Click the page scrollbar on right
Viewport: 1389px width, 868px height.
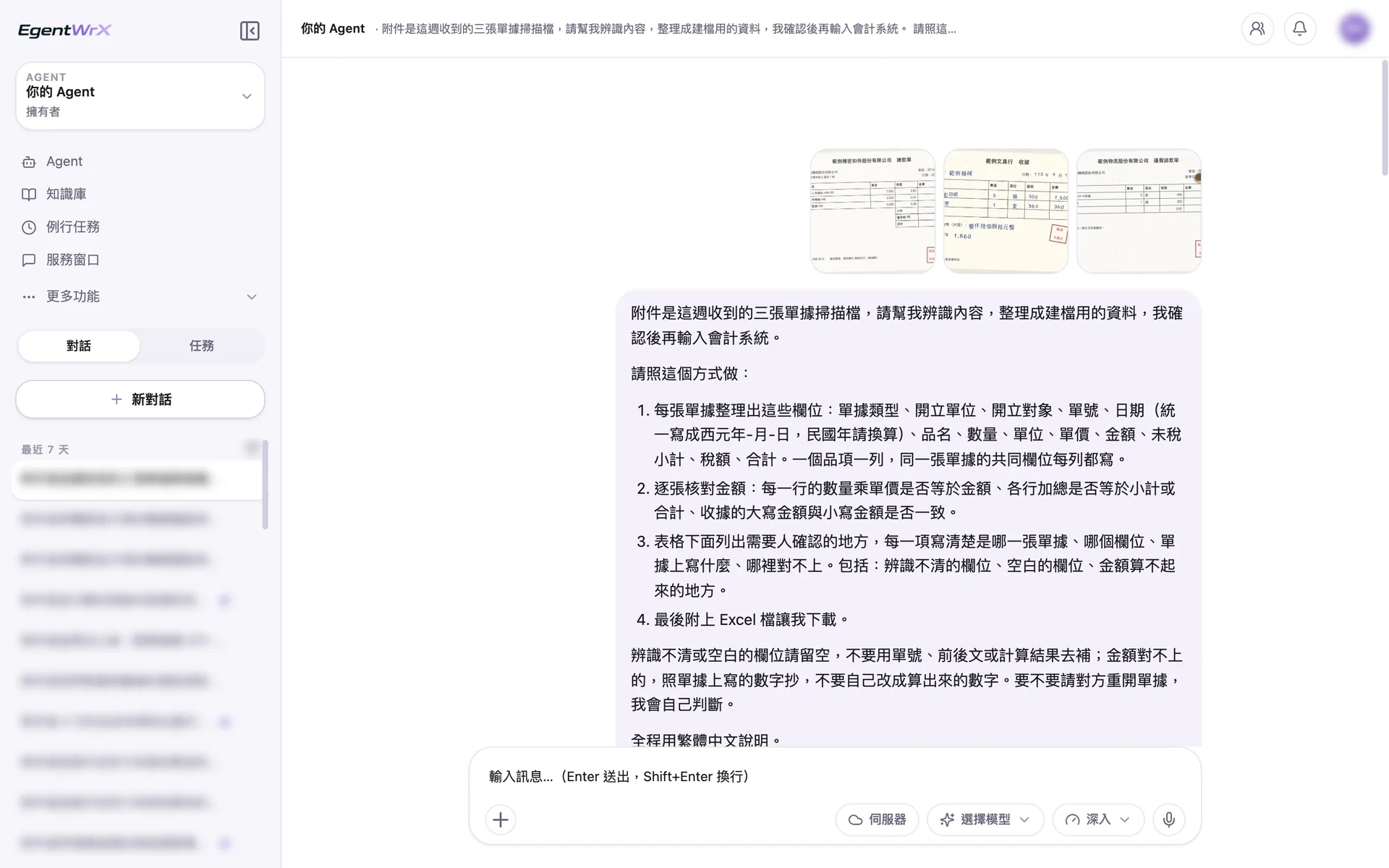click(1385, 118)
